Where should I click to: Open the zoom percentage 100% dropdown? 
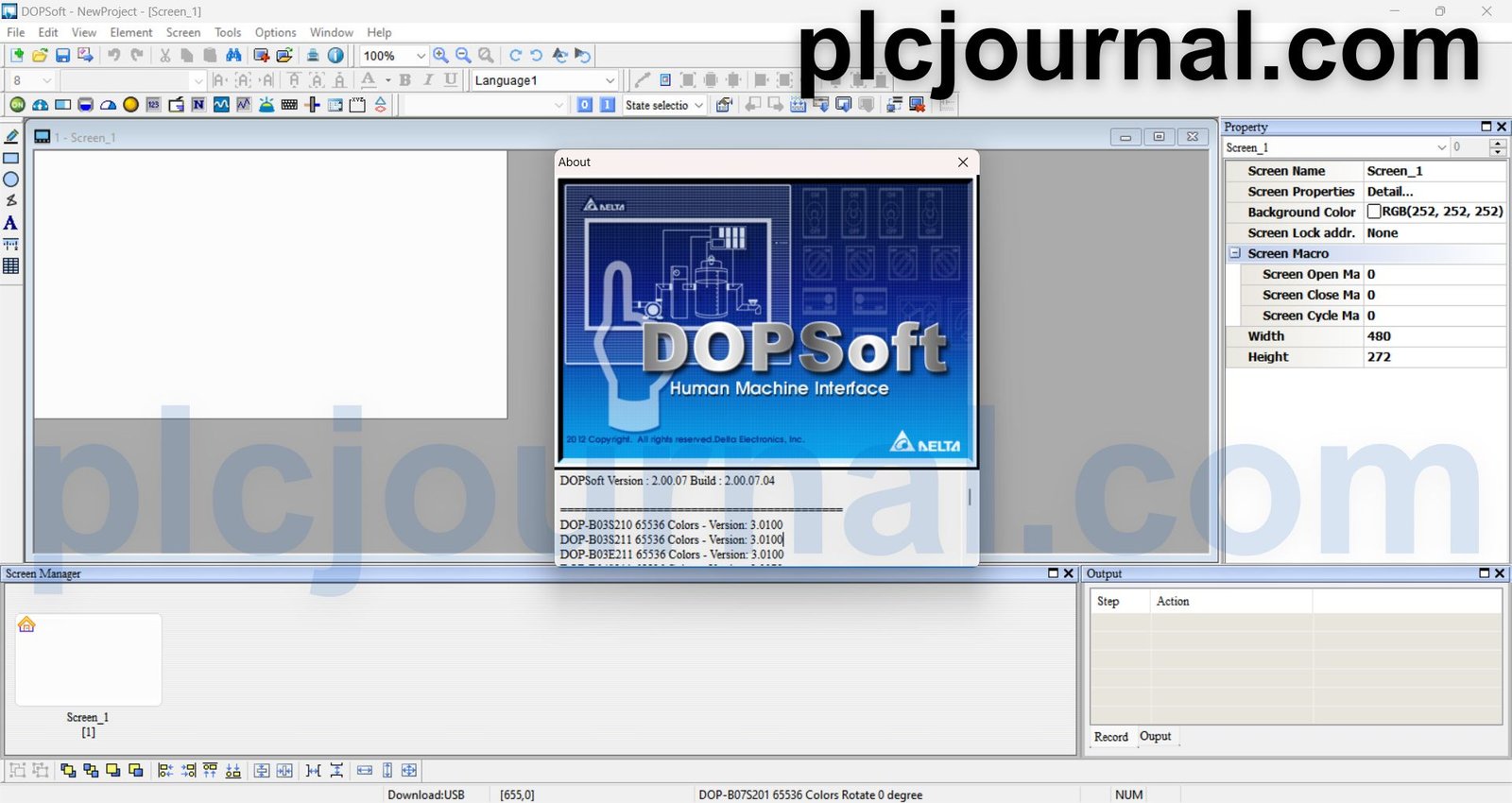(x=421, y=56)
